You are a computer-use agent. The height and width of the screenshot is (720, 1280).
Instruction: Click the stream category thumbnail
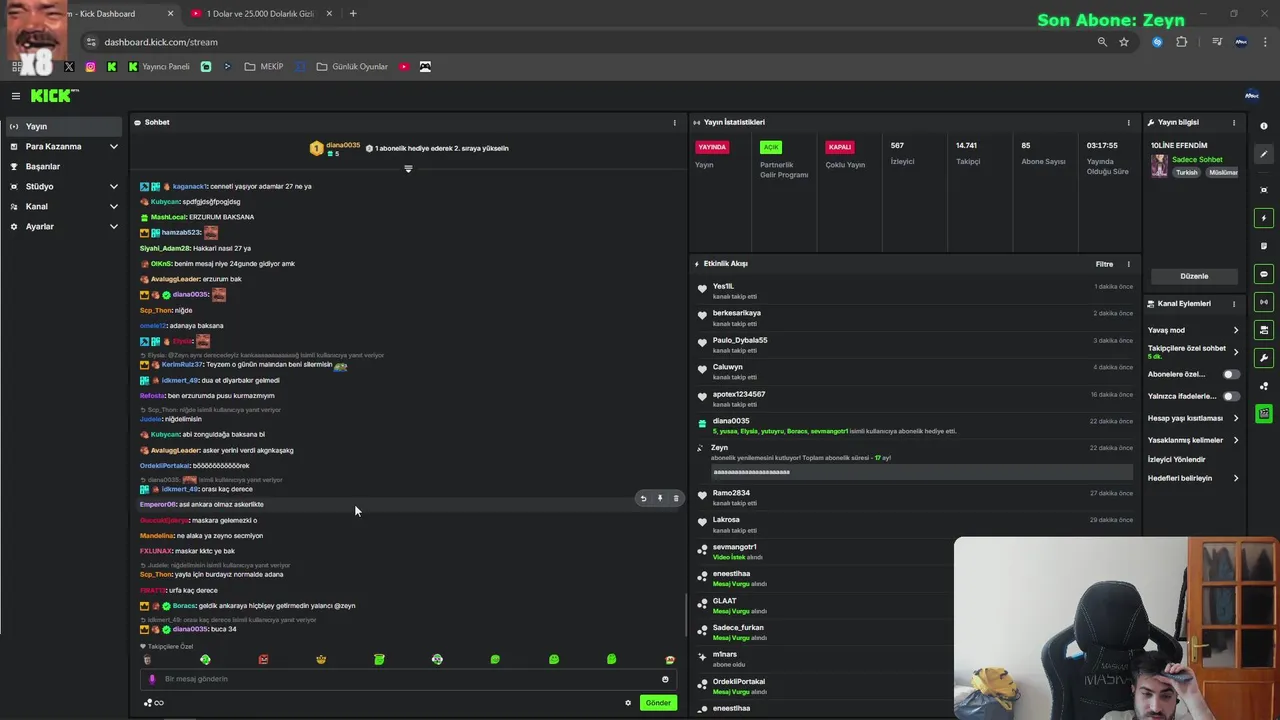click(x=1159, y=166)
